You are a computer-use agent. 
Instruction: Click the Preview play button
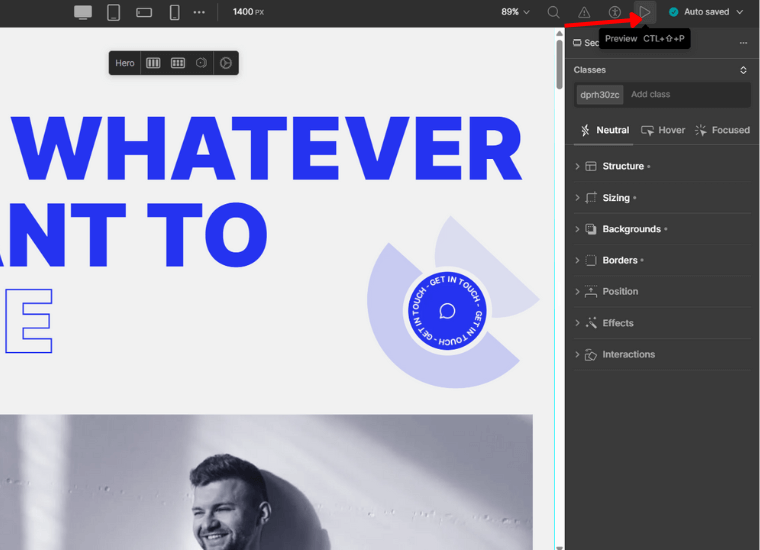[x=645, y=12]
